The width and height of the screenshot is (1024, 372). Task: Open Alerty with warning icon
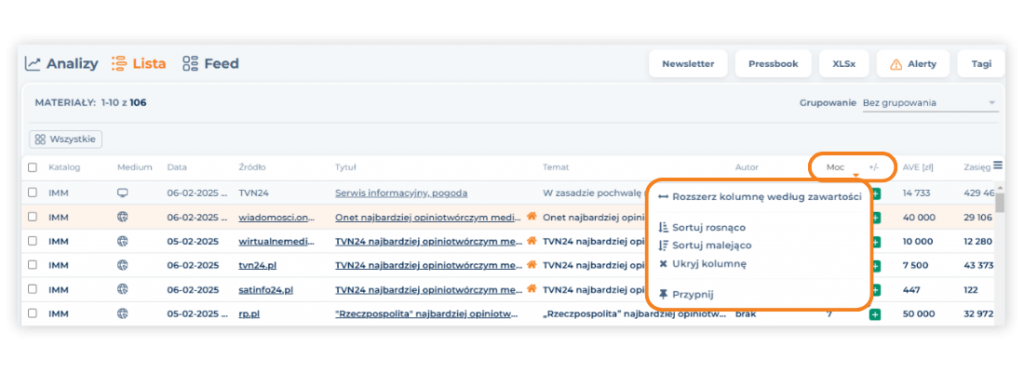click(913, 64)
